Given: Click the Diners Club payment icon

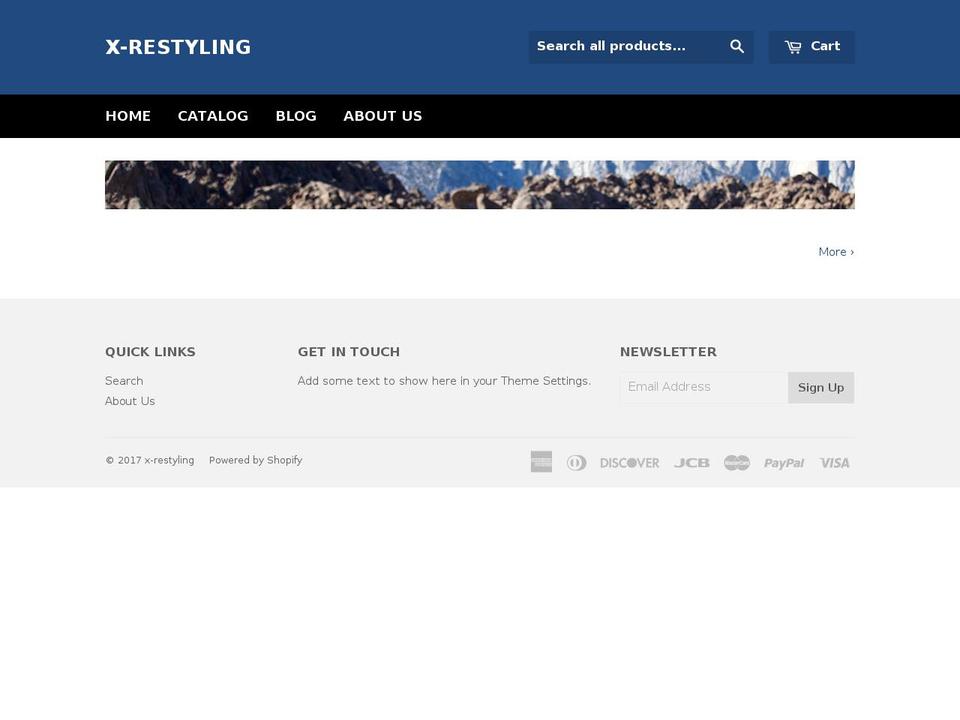Looking at the screenshot, I should pyautogui.click(x=576, y=462).
